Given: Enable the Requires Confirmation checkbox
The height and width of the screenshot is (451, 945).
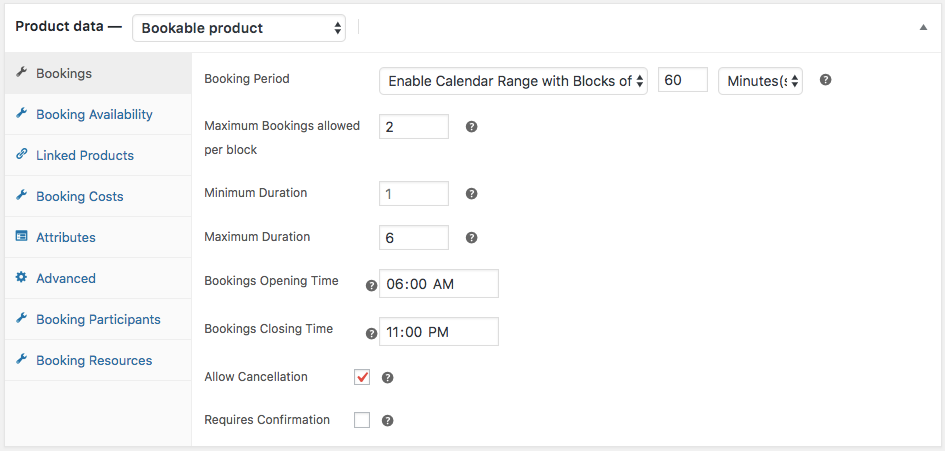Looking at the screenshot, I should click(x=362, y=420).
